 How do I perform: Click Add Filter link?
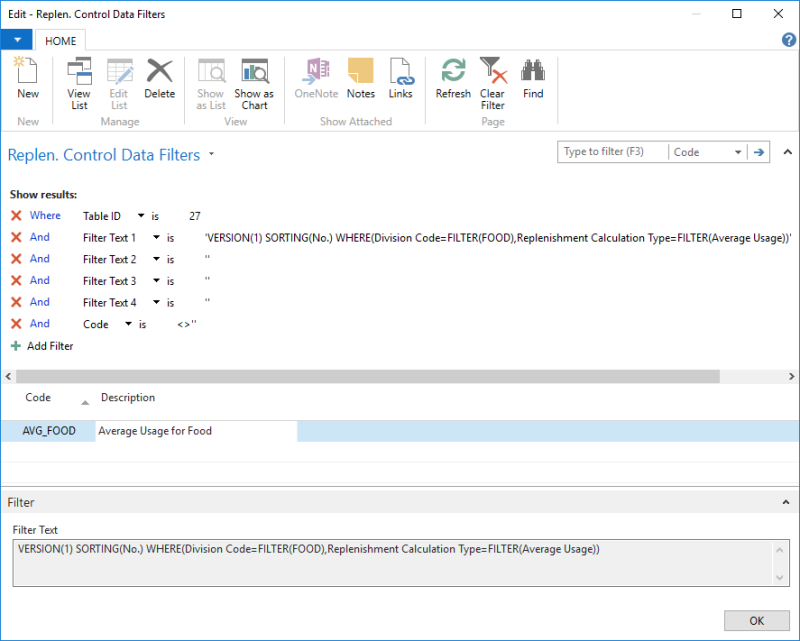click(x=50, y=346)
